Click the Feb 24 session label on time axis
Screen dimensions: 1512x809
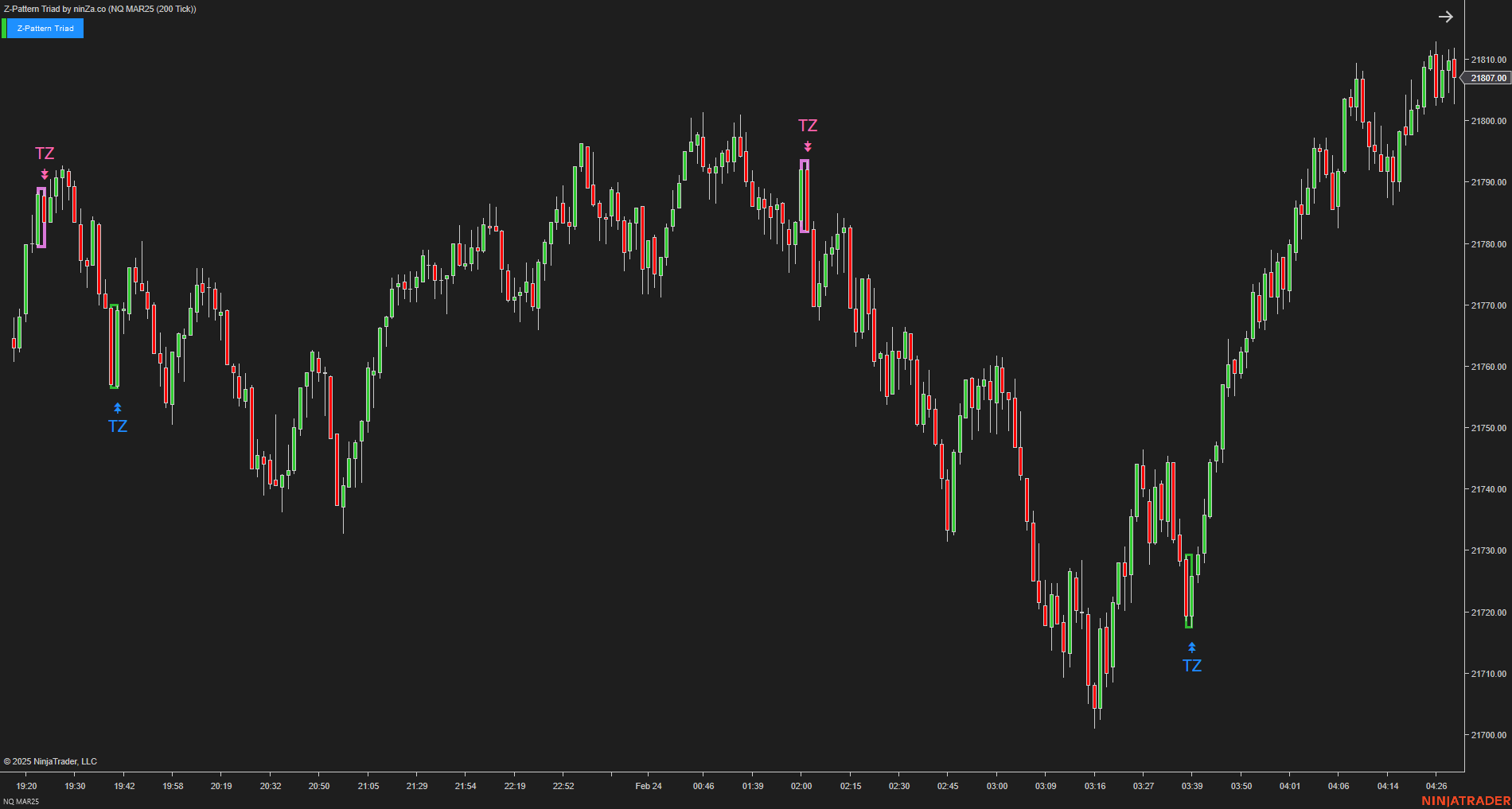pyautogui.click(x=648, y=786)
